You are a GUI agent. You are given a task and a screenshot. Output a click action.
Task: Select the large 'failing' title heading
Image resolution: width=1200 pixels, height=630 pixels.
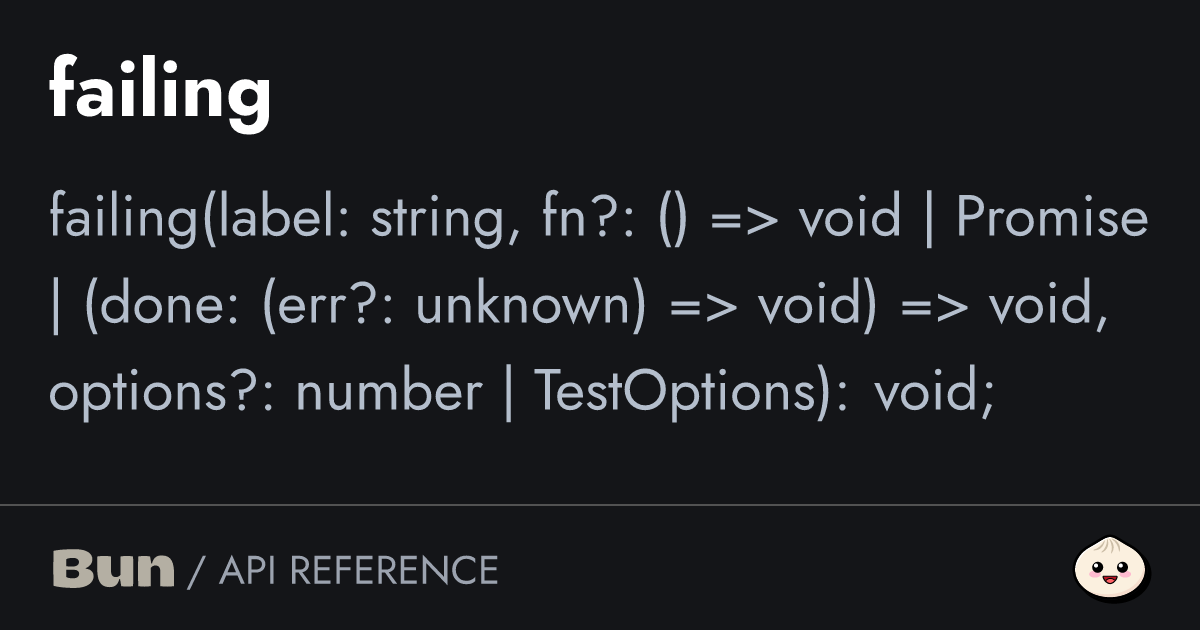pyautogui.click(x=160, y=91)
